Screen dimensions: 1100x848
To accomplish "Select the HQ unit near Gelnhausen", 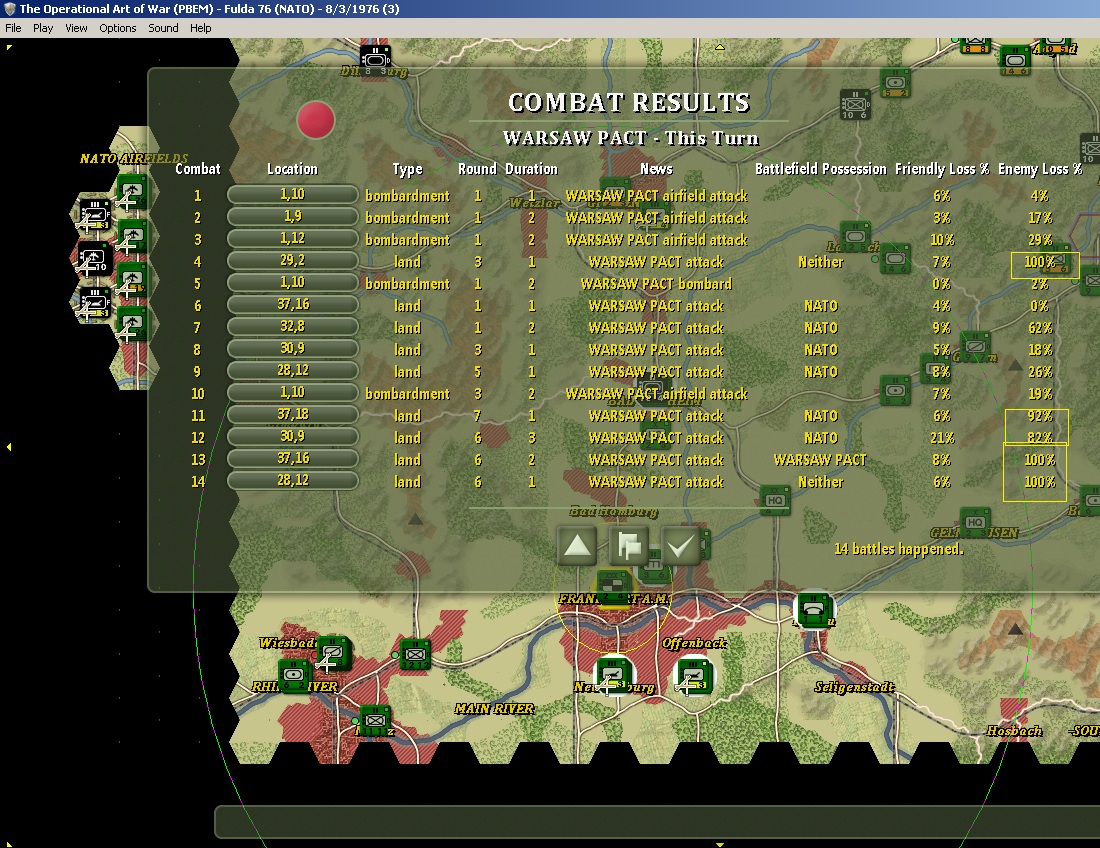I will click(974, 523).
